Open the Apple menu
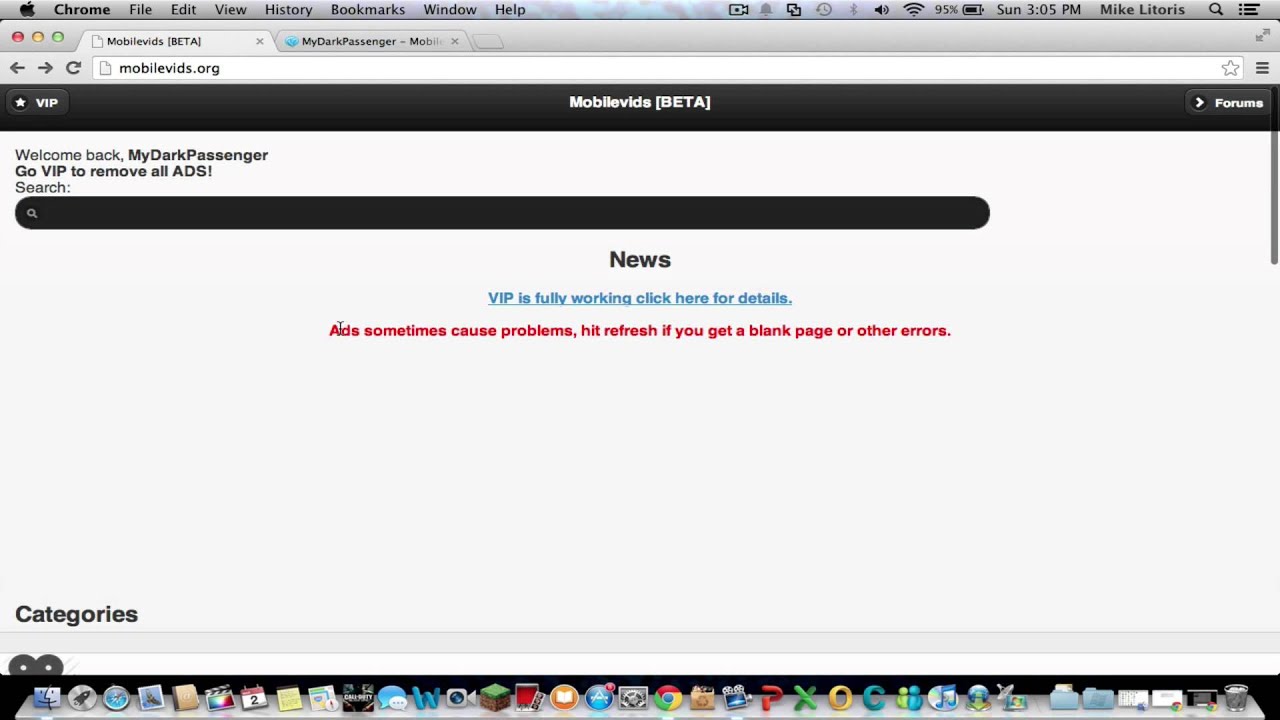 [27, 9]
